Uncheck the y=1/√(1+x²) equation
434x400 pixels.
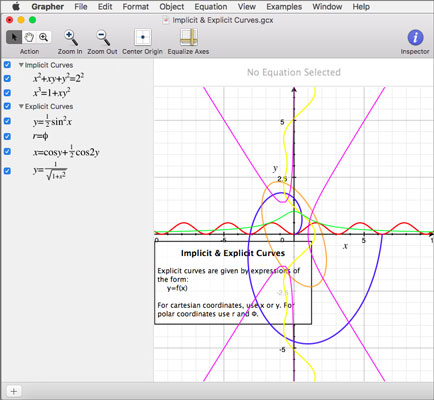7,171
